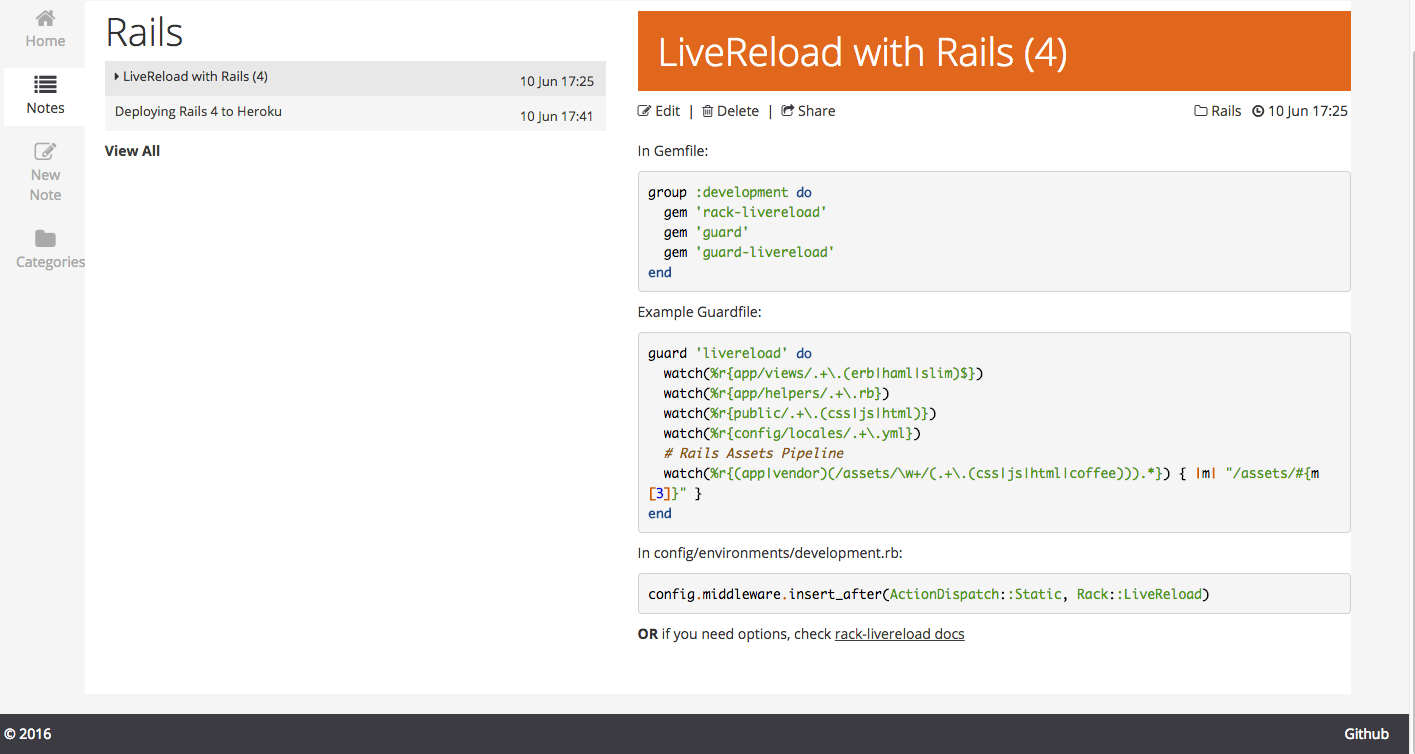
Task: Open the Github link in the footer
Action: (x=1366, y=734)
